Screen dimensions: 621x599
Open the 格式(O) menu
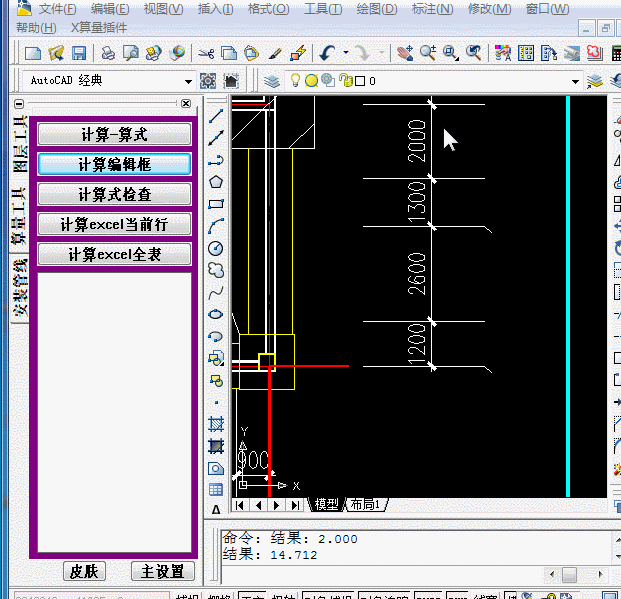coord(268,9)
